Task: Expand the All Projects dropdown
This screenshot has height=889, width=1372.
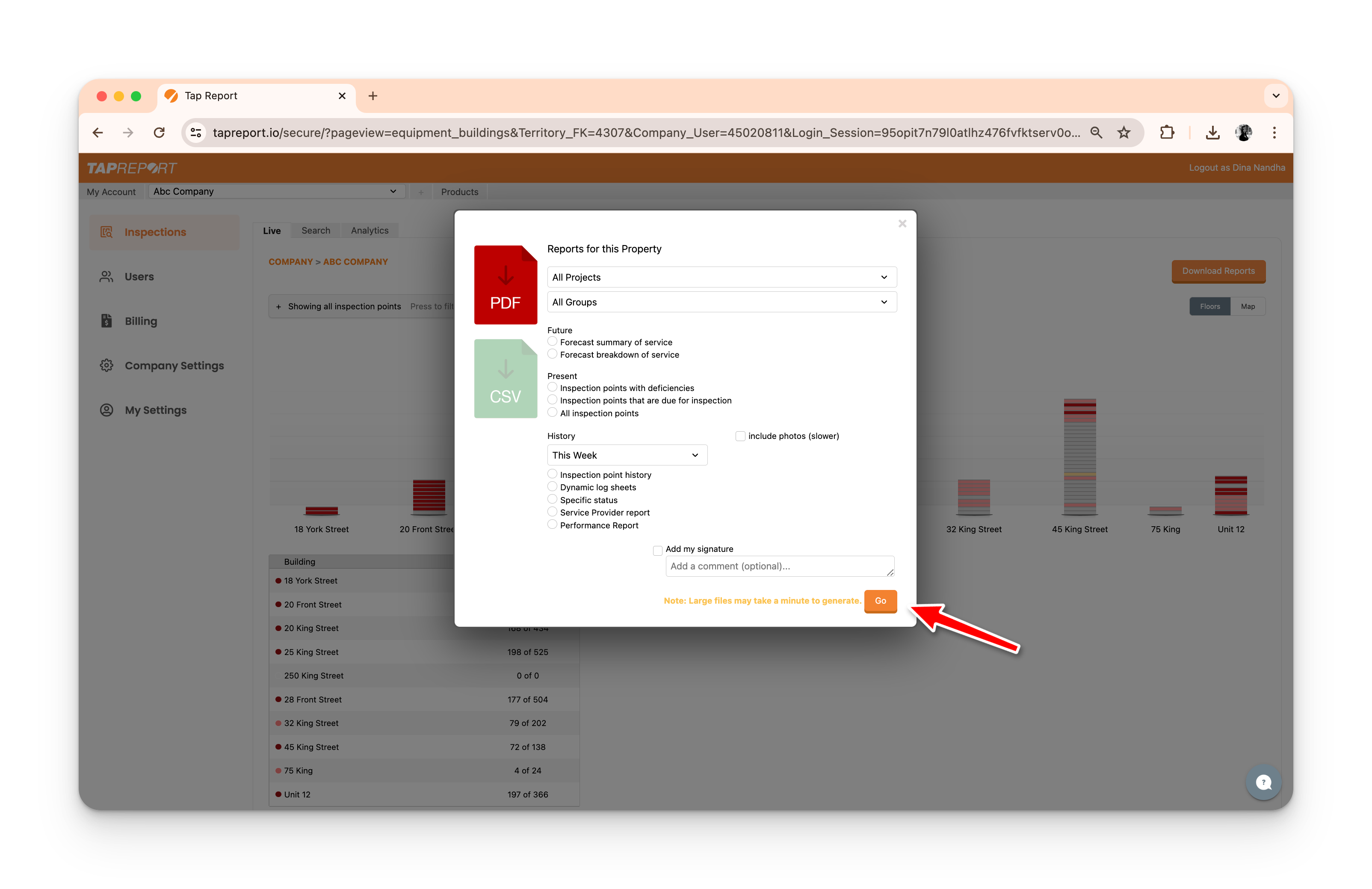Action: (721, 277)
